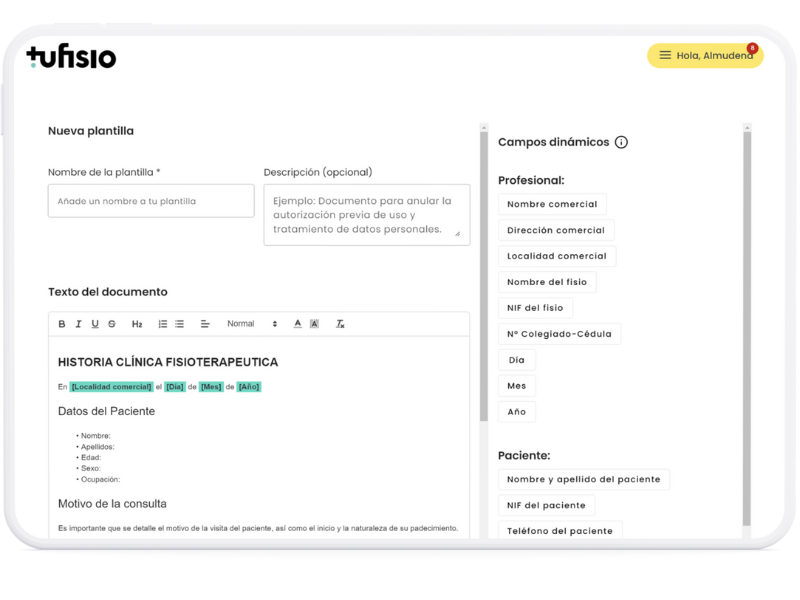Underline the selected text
The width and height of the screenshot is (800, 600).
(x=95, y=324)
